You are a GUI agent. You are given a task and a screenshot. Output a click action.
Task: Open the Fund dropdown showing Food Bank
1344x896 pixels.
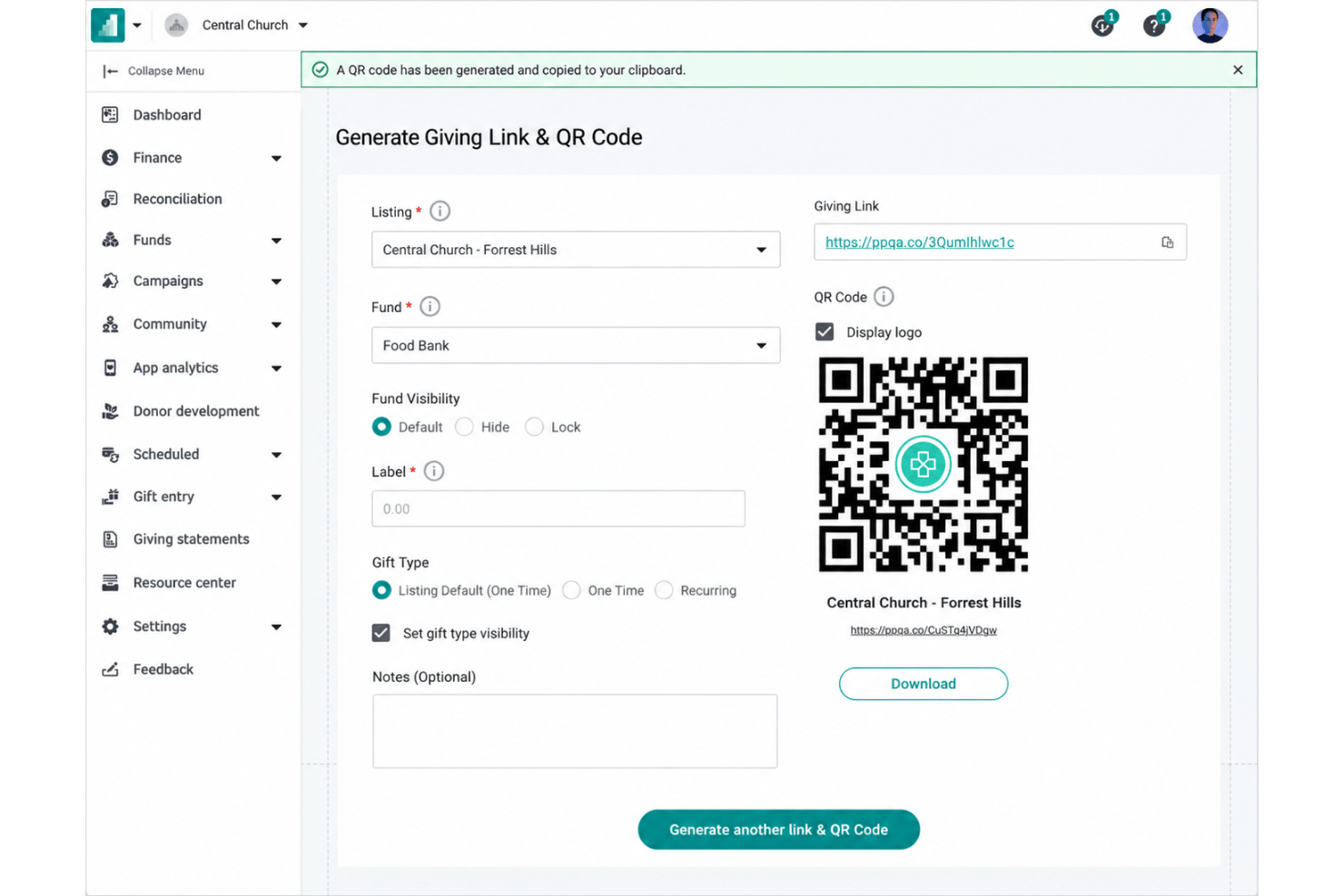pos(576,345)
